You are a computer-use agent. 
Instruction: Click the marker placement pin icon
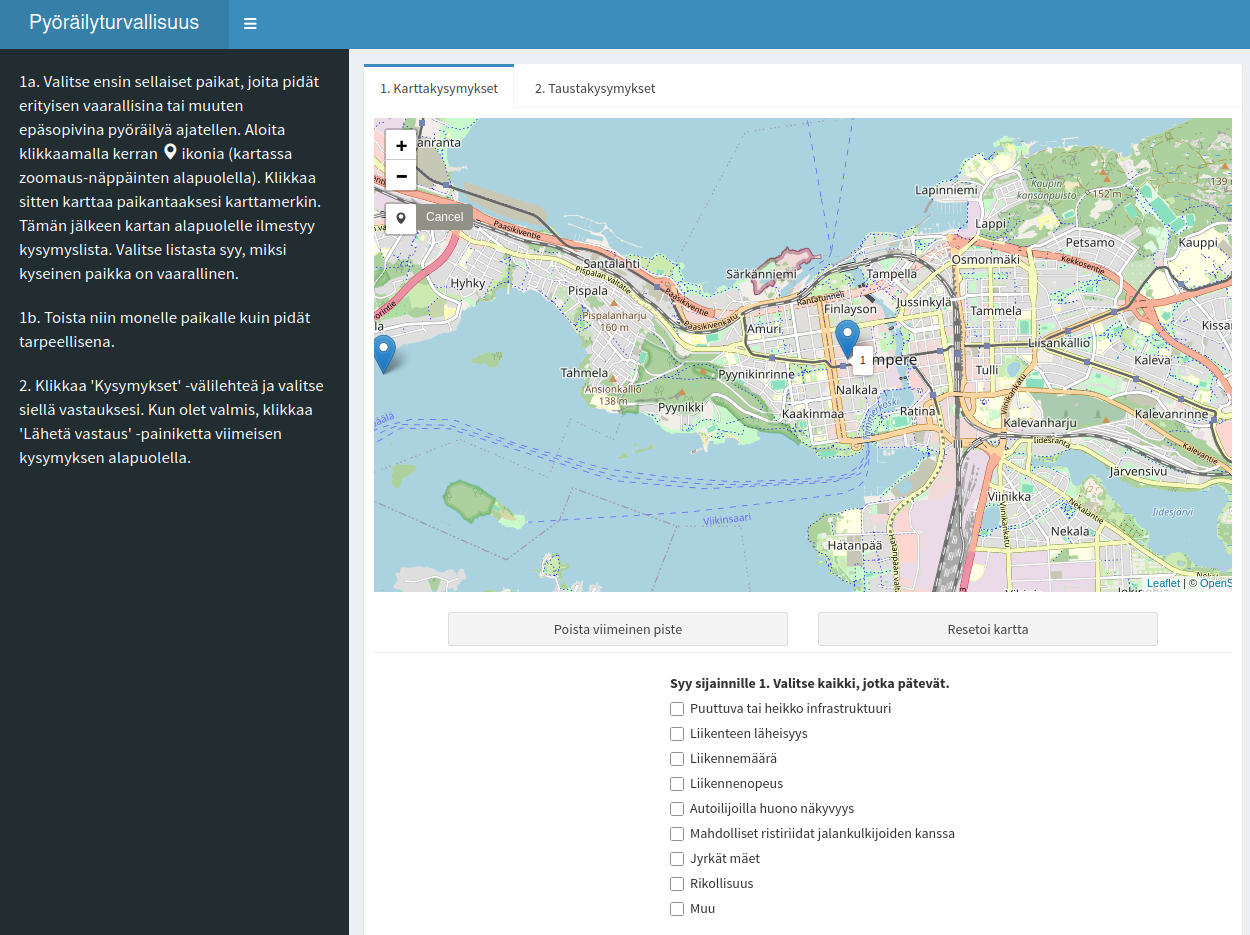401,218
